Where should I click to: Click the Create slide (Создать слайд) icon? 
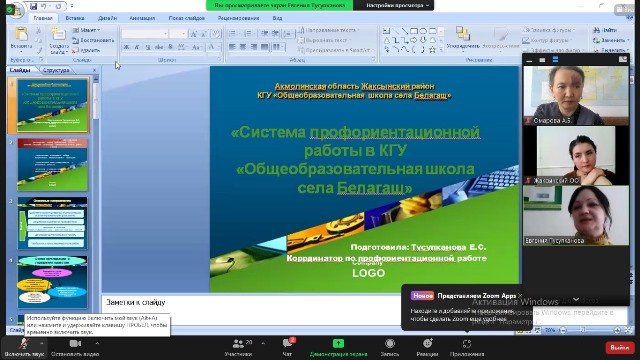pos(58,34)
